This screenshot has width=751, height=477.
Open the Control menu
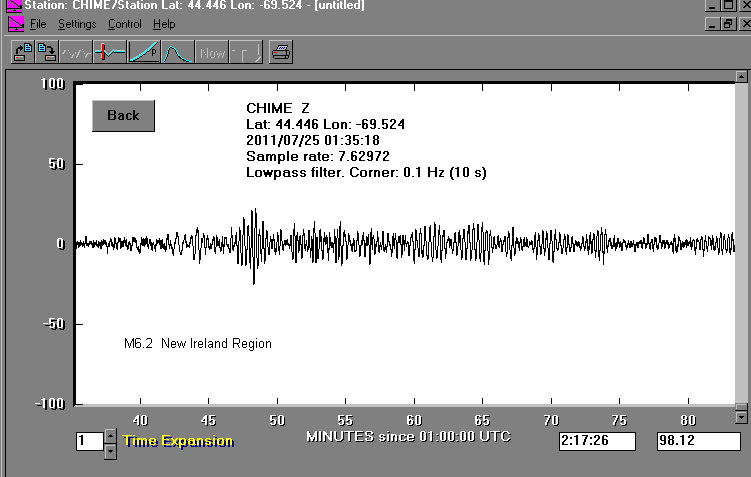[125, 24]
